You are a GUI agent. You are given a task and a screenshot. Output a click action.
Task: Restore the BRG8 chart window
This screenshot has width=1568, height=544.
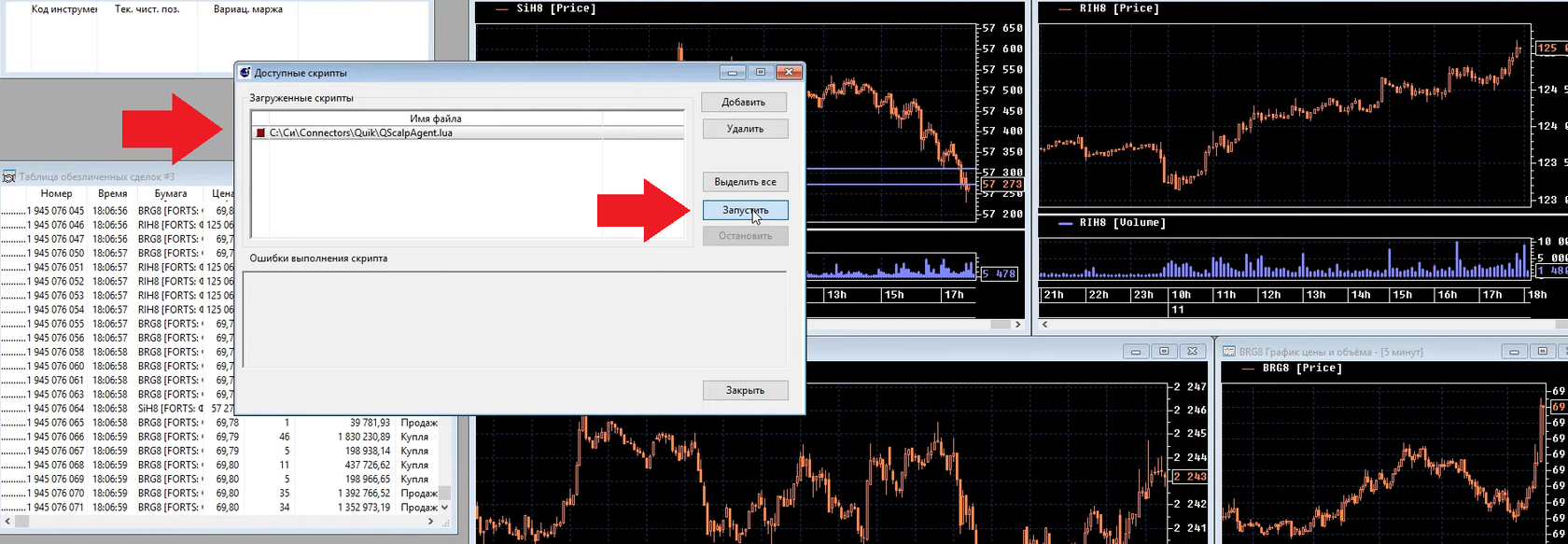(x=1541, y=352)
